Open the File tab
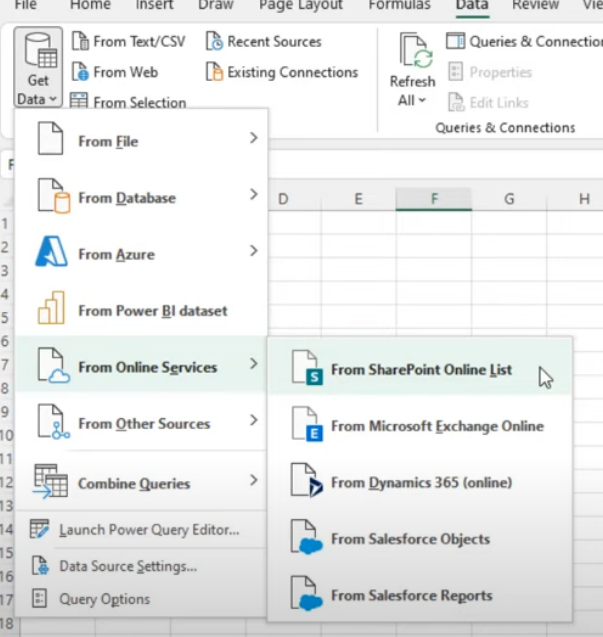Screen dimensions: 603x637 (x=26, y=4)
